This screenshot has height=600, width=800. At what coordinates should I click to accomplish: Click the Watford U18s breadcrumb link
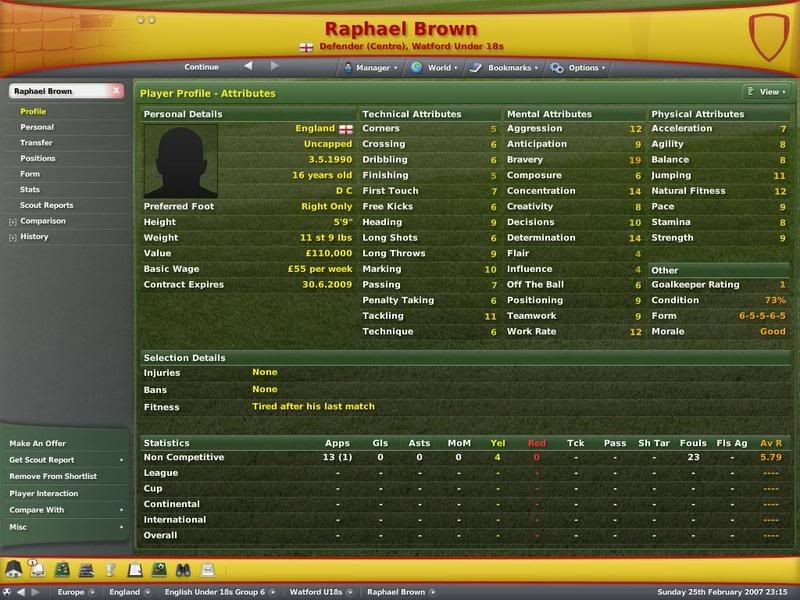click(x=316, y=592)
